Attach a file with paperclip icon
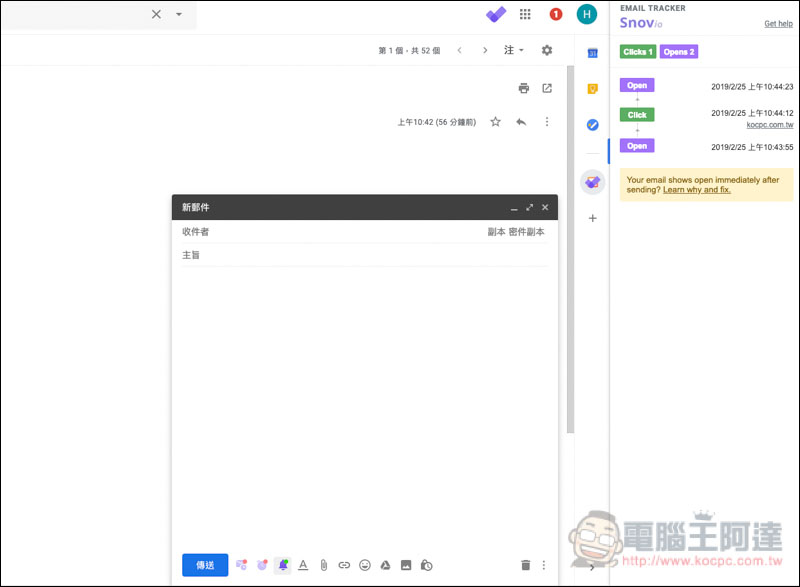The height and width of the screenshot is (587, 800). pyautogui.click(x=323, y=565)
